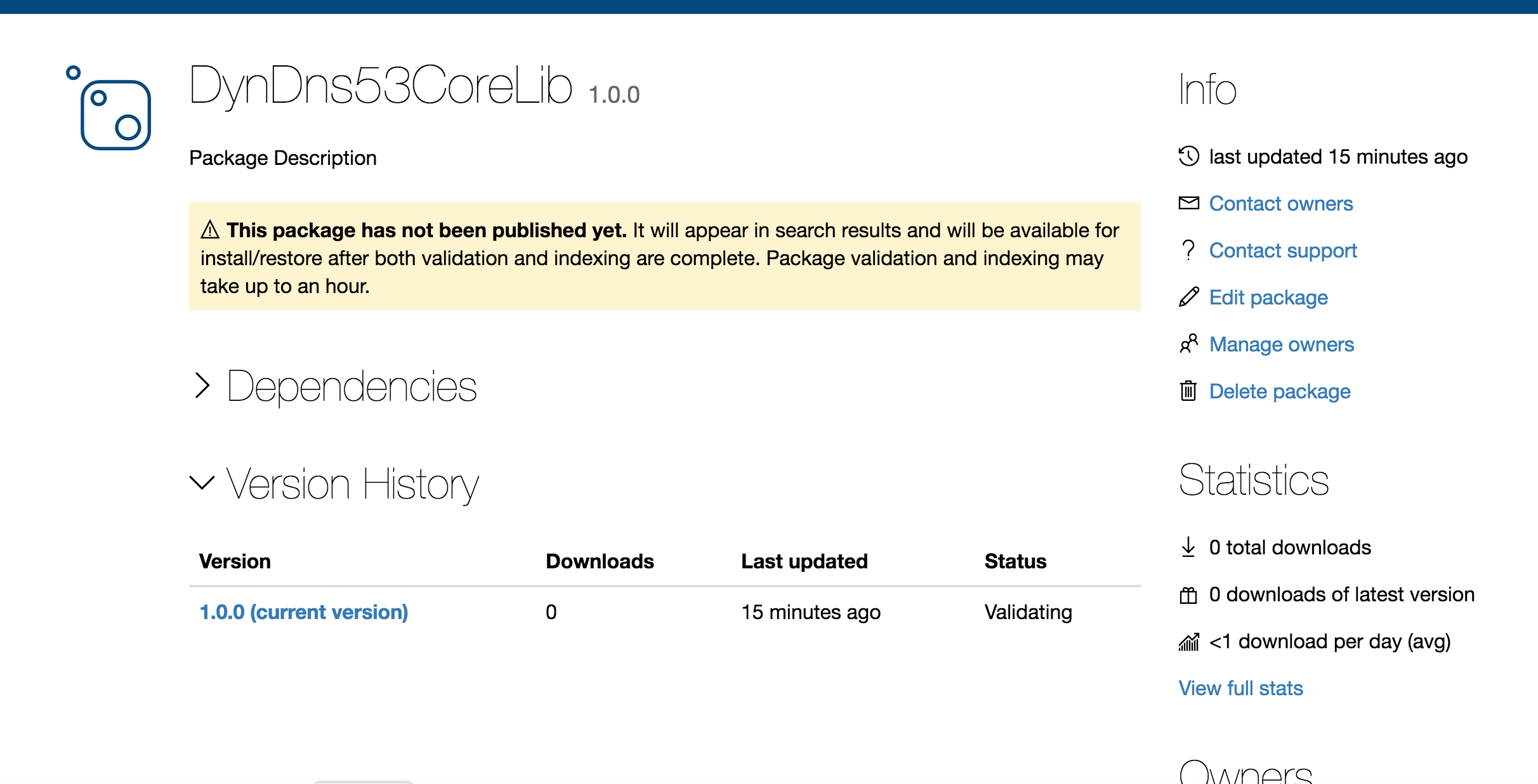Open the Manage owners link
This screenshot has width=1538, height=784.
(1281, 344)
